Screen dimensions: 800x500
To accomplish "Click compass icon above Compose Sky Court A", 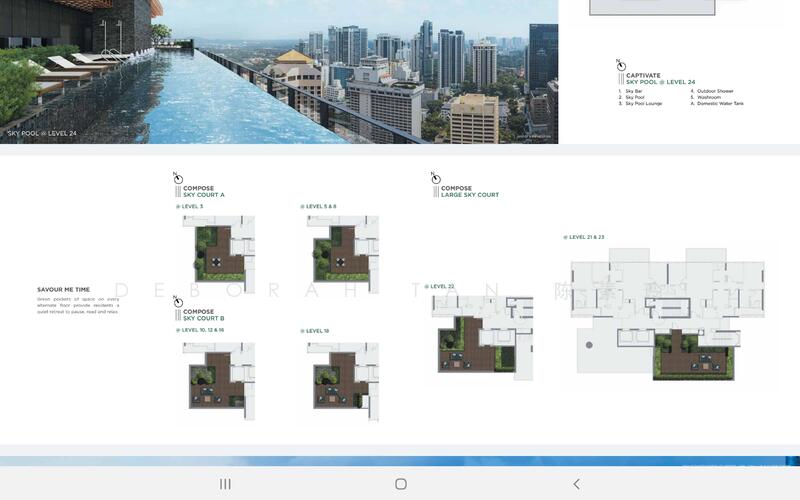I will (x=177, y=177).
